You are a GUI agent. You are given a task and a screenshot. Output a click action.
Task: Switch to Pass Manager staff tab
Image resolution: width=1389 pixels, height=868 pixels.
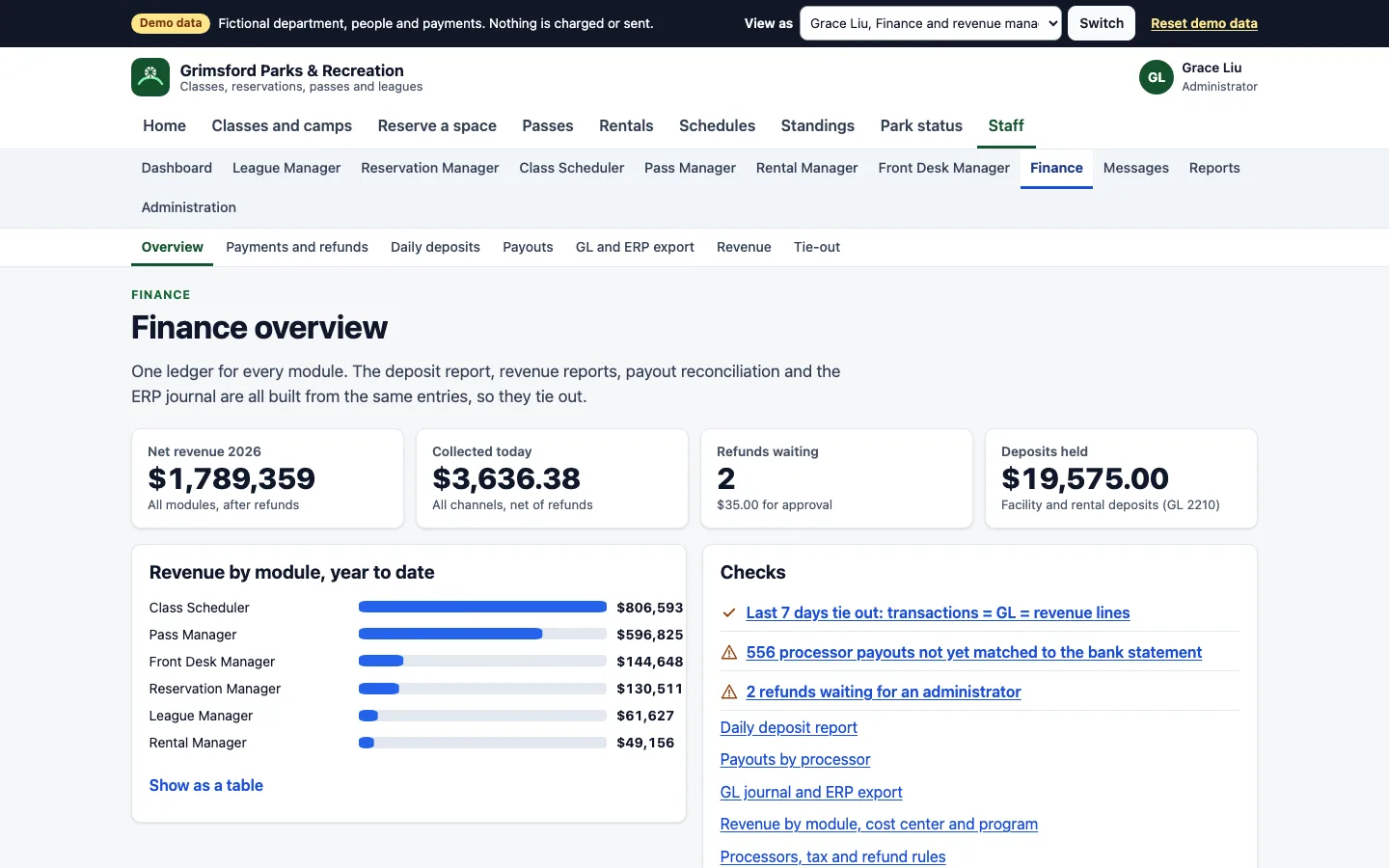point(690,168)
